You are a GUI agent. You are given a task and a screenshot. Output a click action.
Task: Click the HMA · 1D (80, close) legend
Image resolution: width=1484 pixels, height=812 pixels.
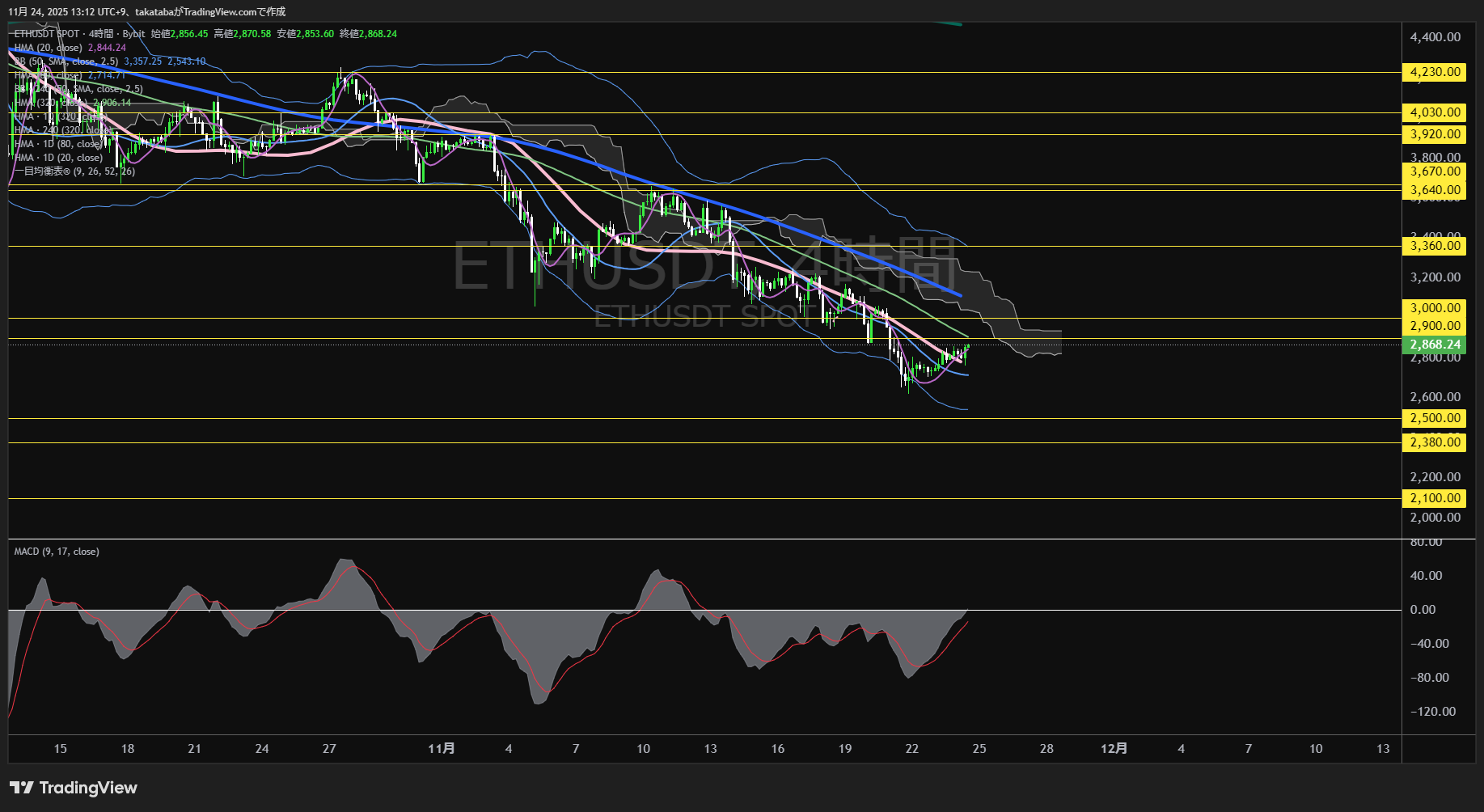(x=58, y=144)
